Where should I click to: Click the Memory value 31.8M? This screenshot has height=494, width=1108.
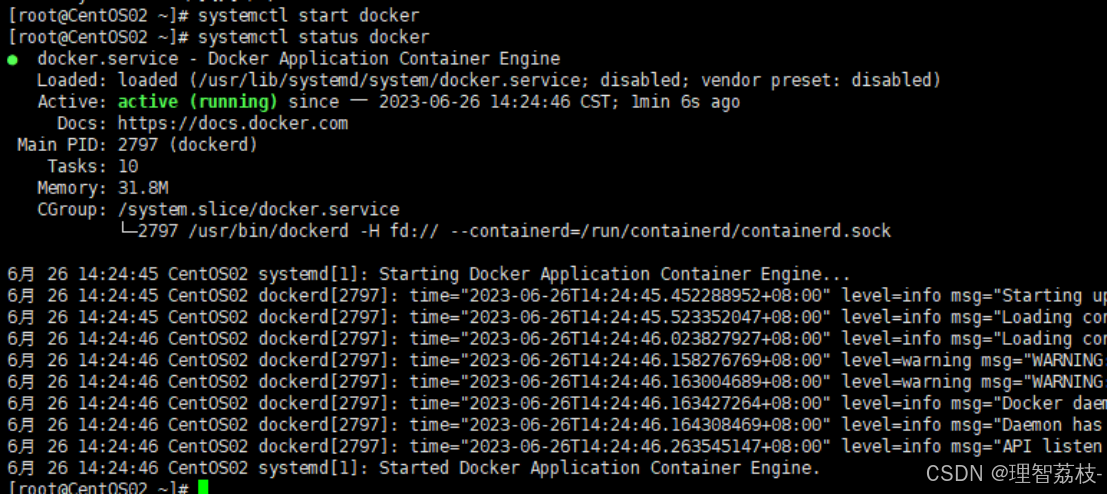[143, 188]
